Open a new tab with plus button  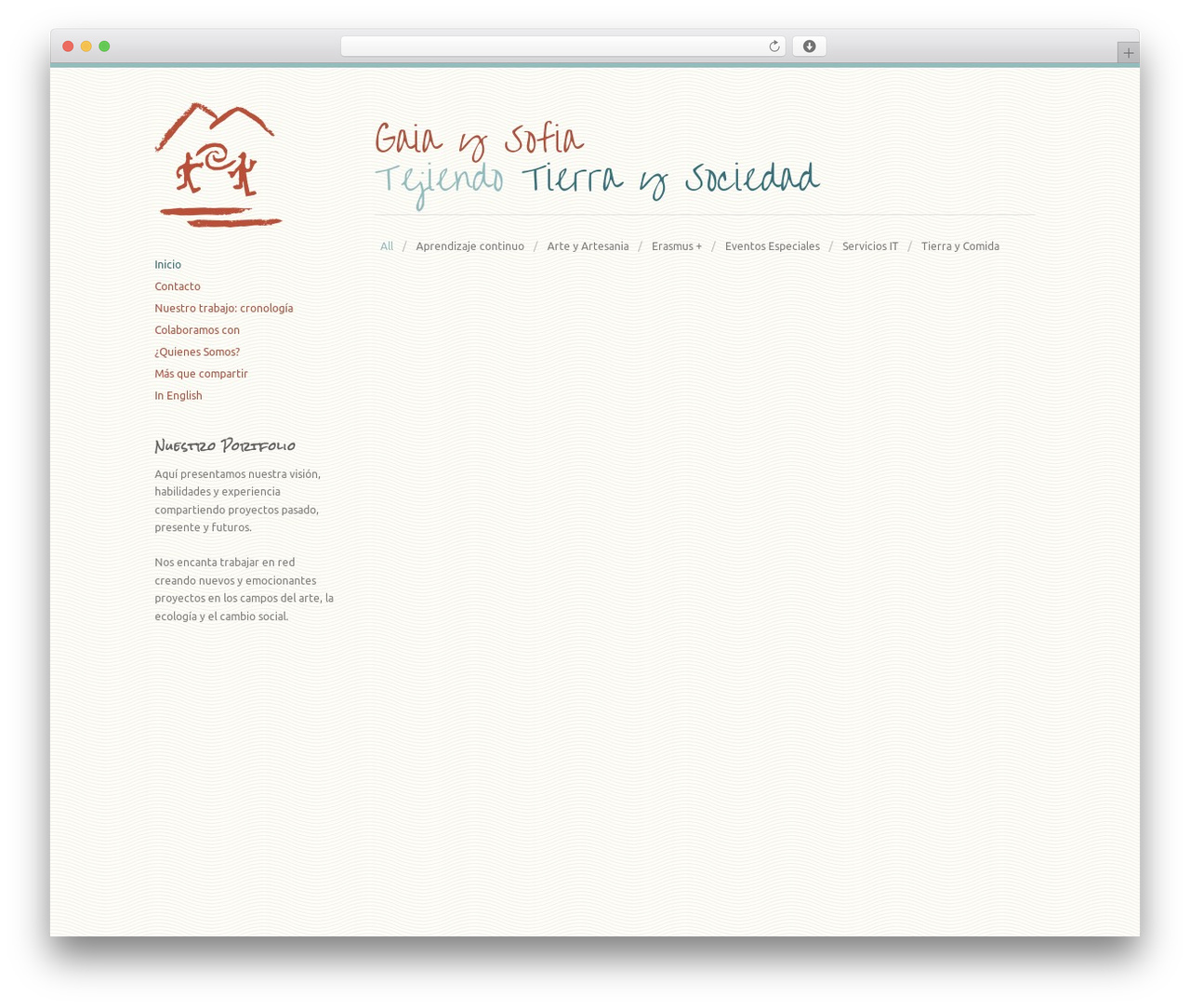pos(1128,53)
